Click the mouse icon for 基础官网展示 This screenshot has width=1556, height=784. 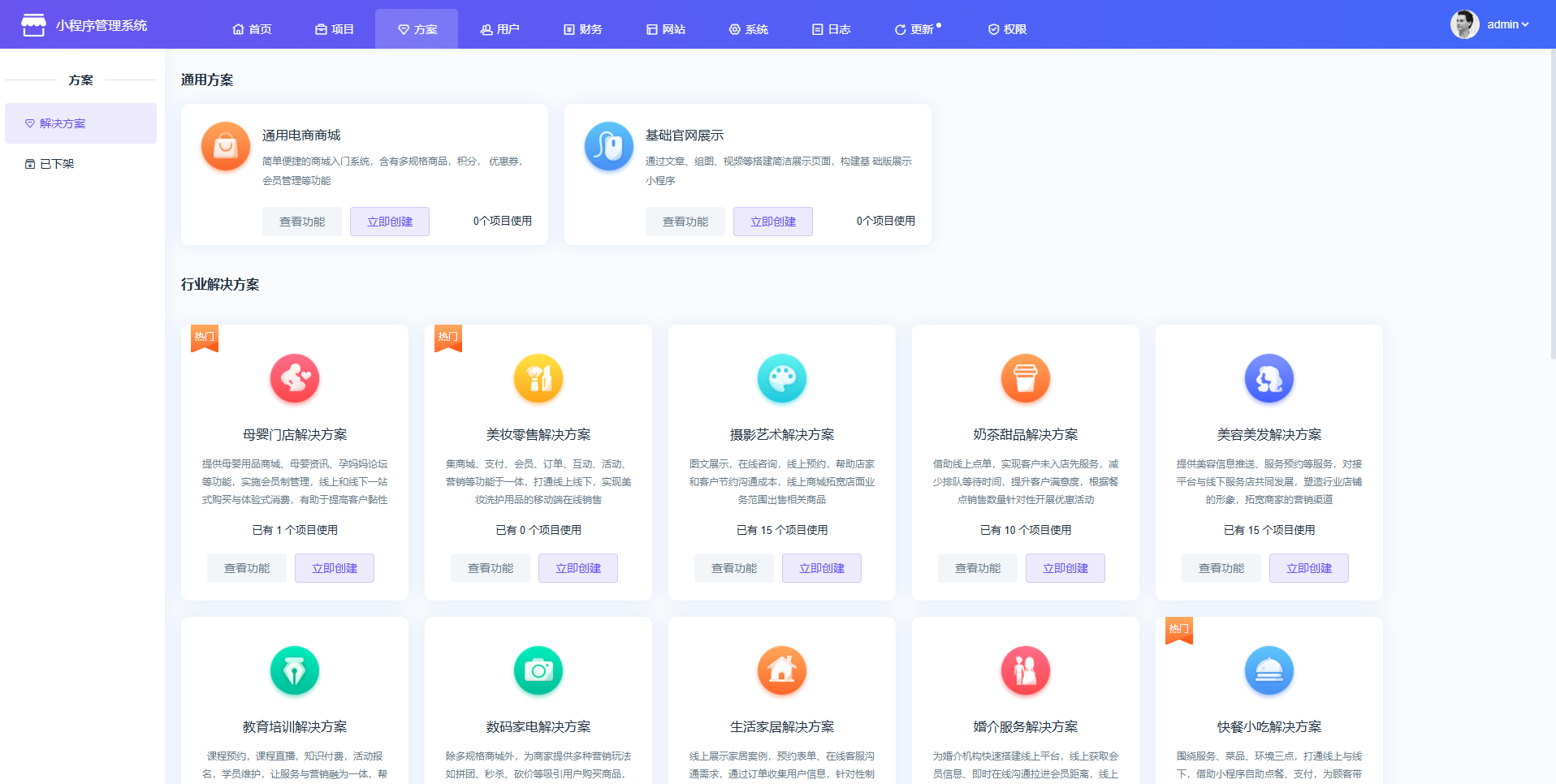pos(608,146)
